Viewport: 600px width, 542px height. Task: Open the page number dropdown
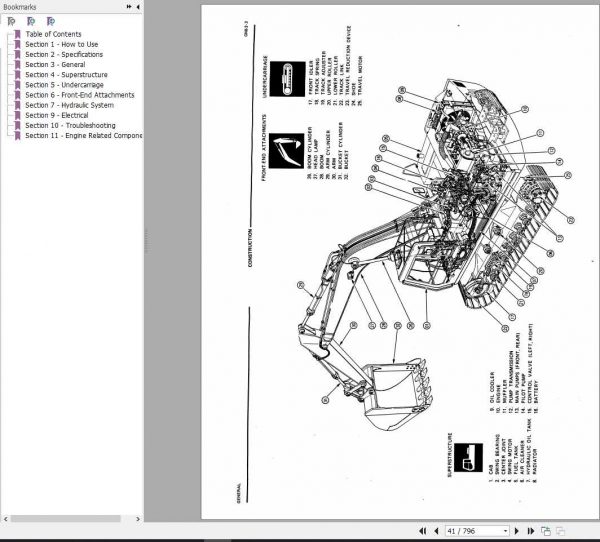(505, 531)
